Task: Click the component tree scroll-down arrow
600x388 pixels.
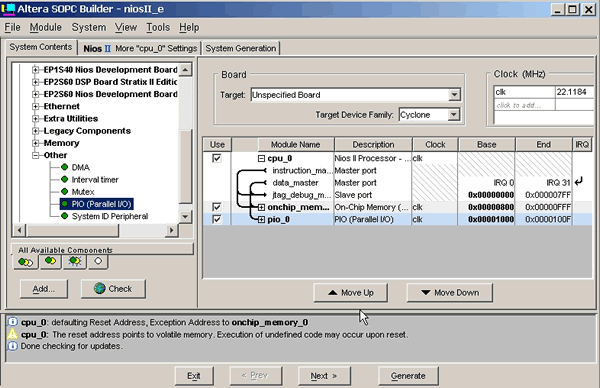Action: click(185, 217)
